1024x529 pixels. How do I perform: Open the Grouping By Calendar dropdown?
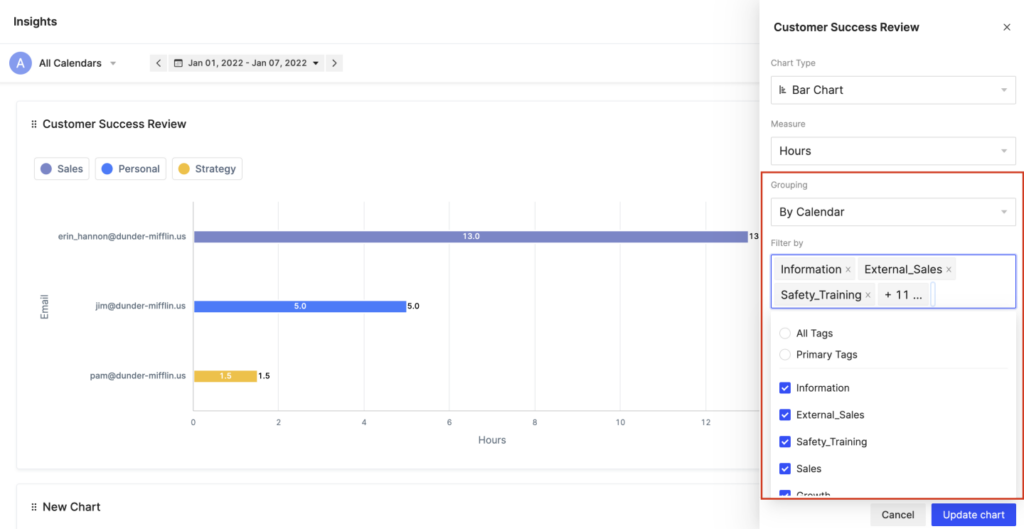[893, 212]
